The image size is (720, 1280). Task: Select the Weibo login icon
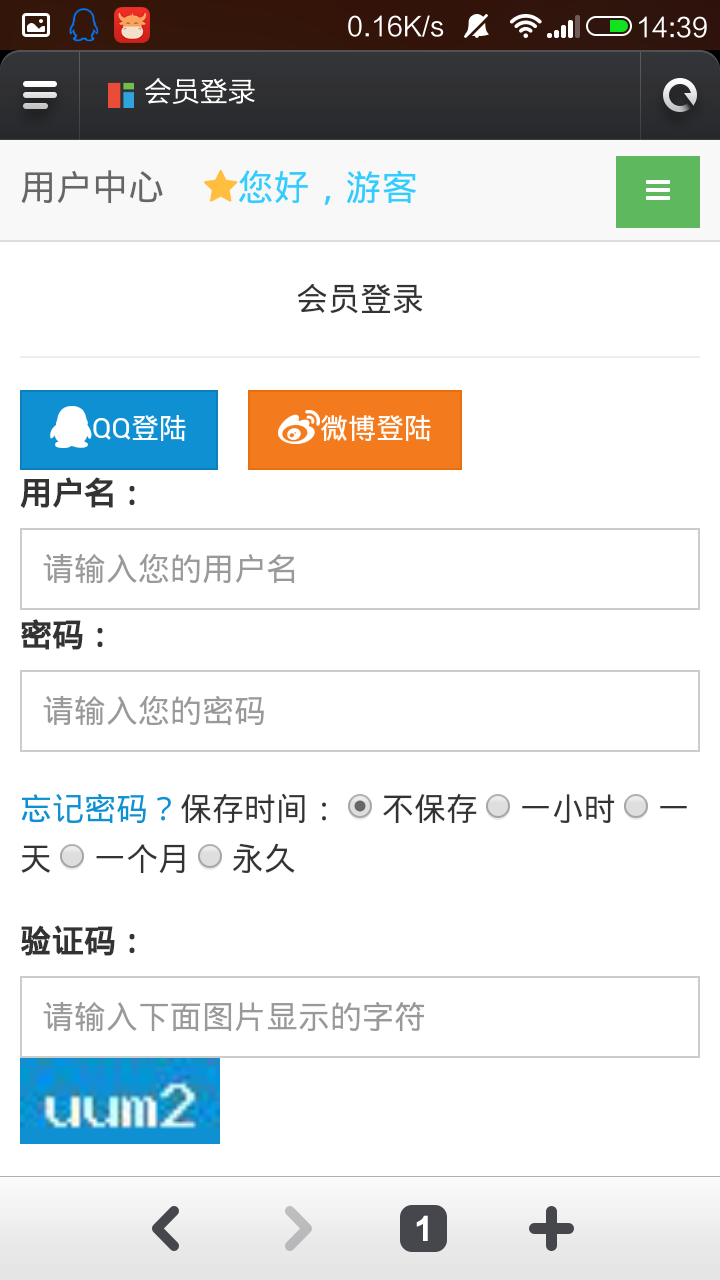tap(297, 429)
